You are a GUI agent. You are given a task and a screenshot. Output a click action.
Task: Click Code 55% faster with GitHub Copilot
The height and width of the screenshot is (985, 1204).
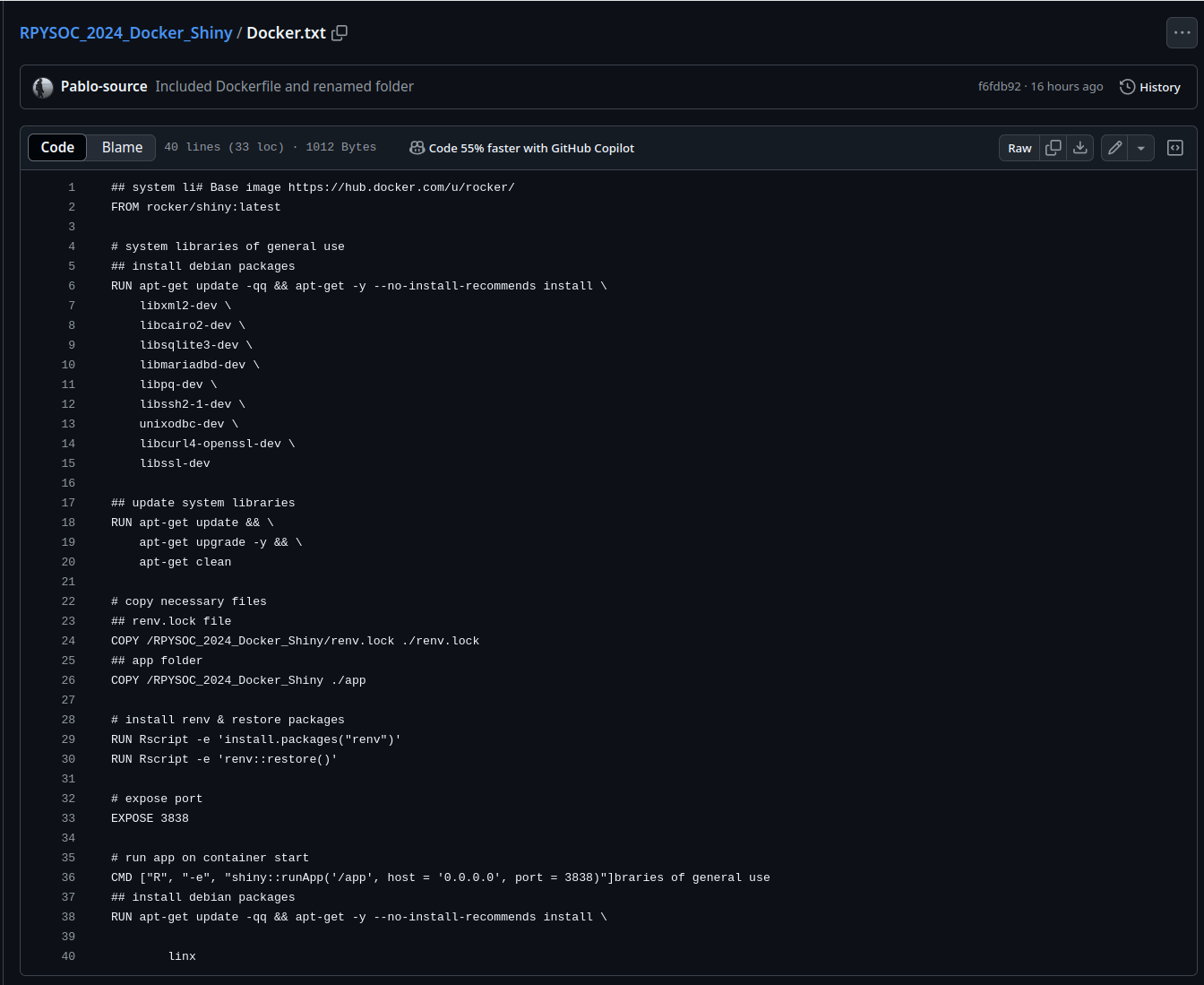click(x=531, y=148)
